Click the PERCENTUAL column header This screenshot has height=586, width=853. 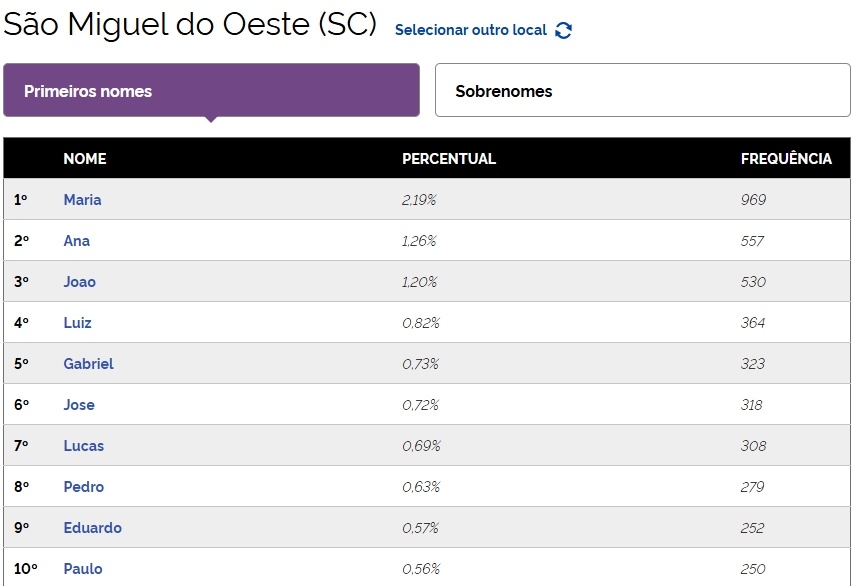pos(448,159)
